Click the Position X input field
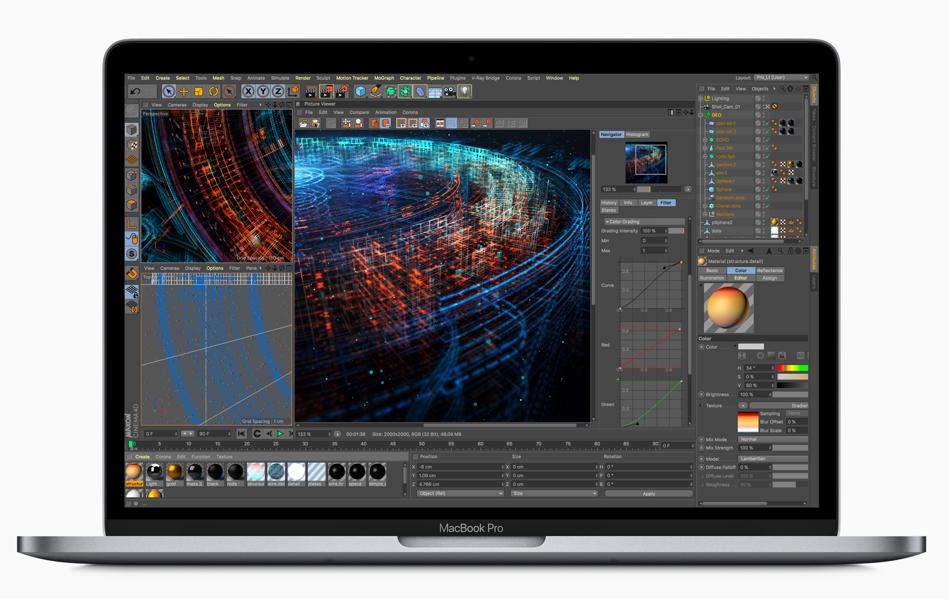 point(460,467)
